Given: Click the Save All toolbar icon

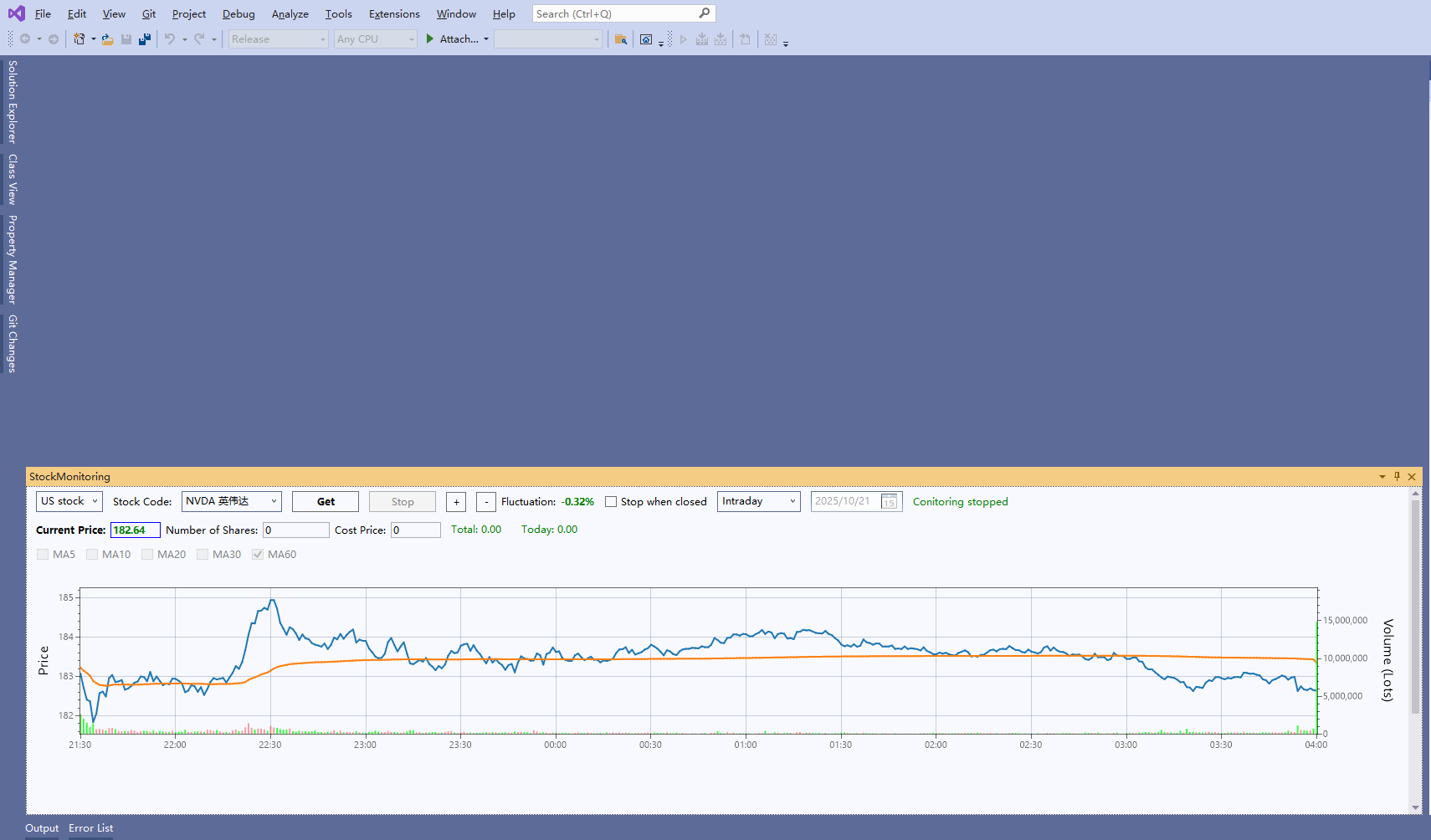Looking at the screenshot, I should 145,39.
